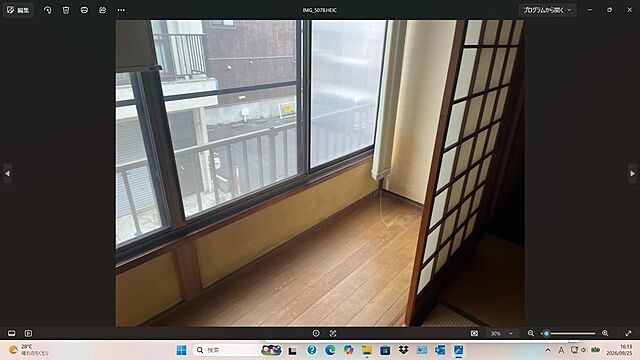
Task: Click the file name IMG_5078.HEIC title
Action: (x=320, y=10)
